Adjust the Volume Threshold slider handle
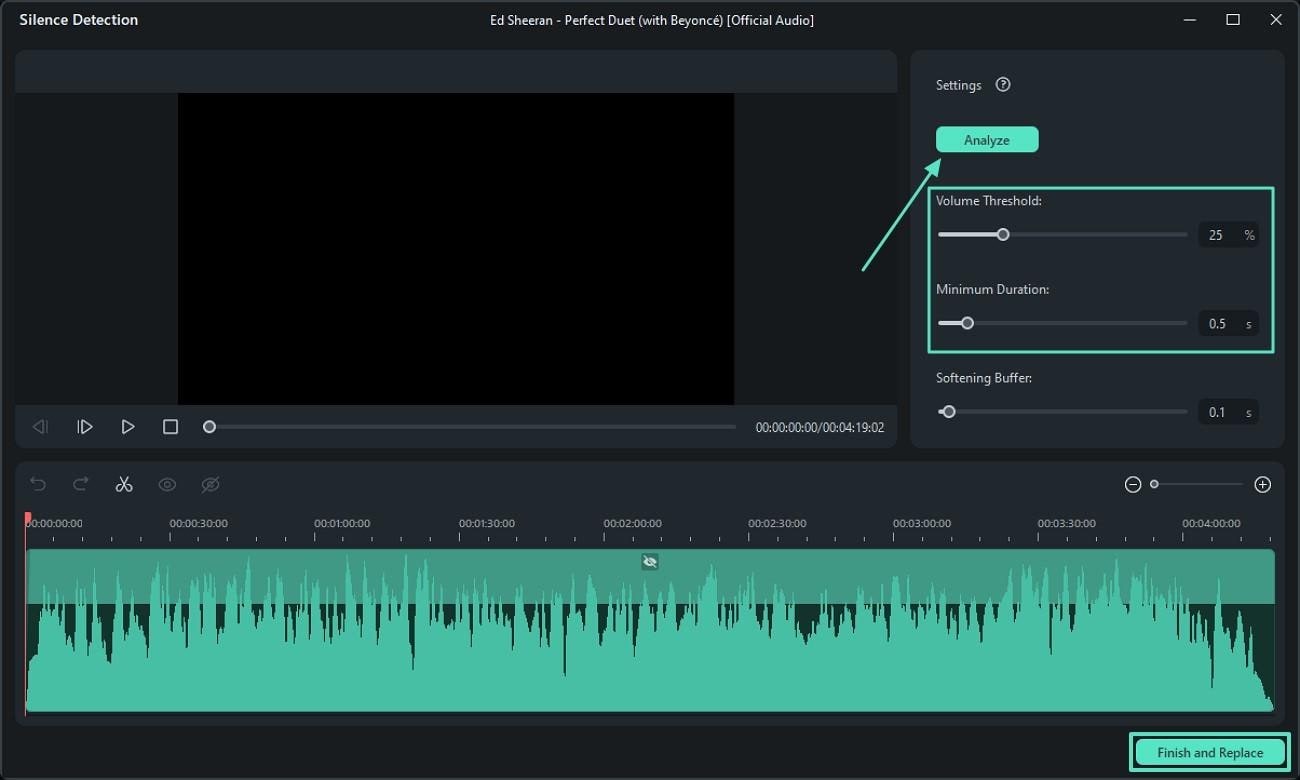Viewport: 1300px width, 780px height. point(1003,235)
